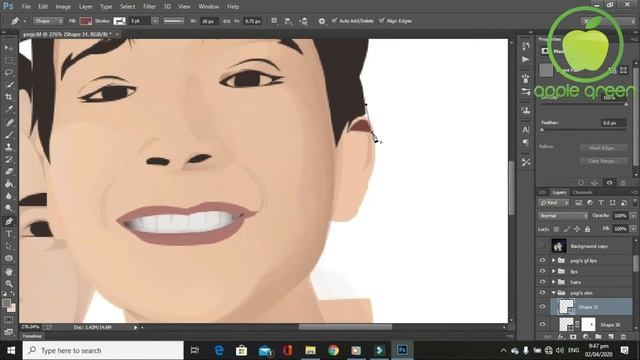Select the Crop tool

[9, 97]
